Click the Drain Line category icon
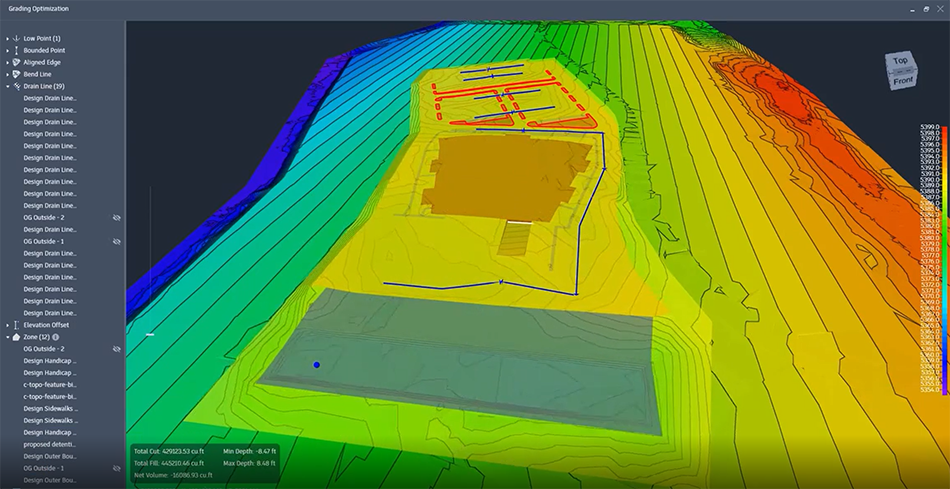 (16, 86)
